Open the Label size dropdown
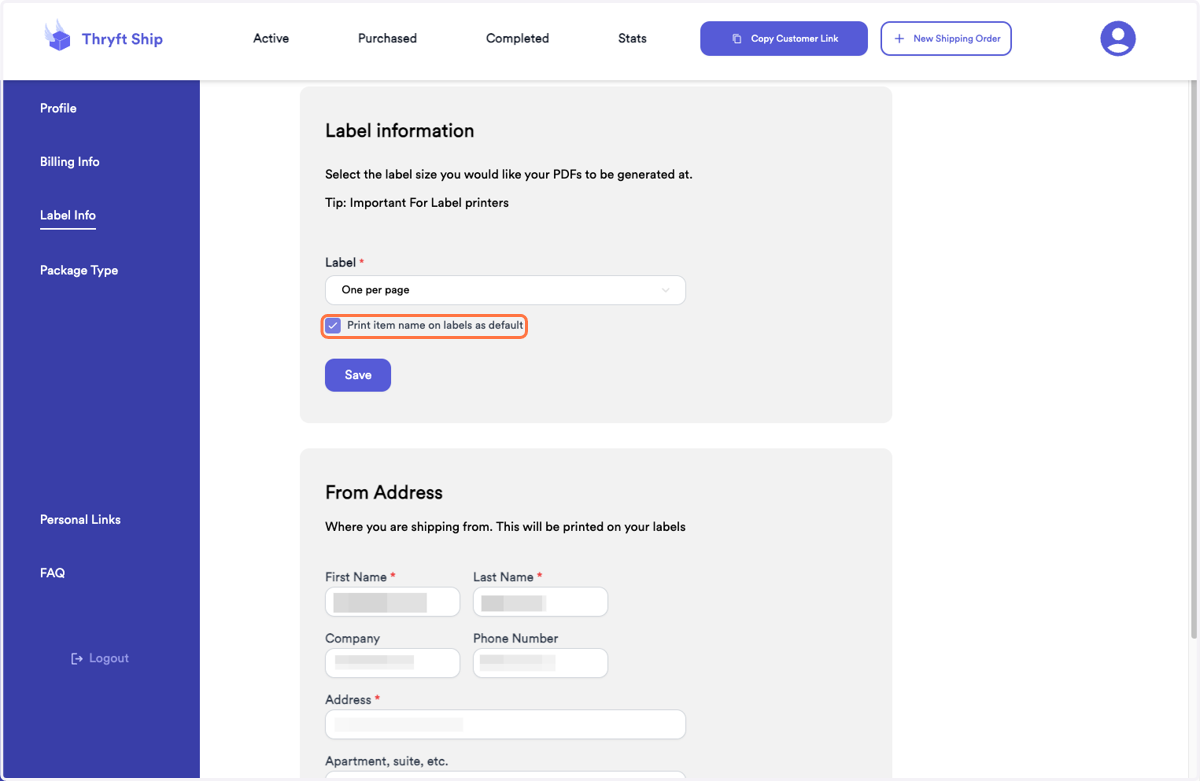 pos(505,290)
